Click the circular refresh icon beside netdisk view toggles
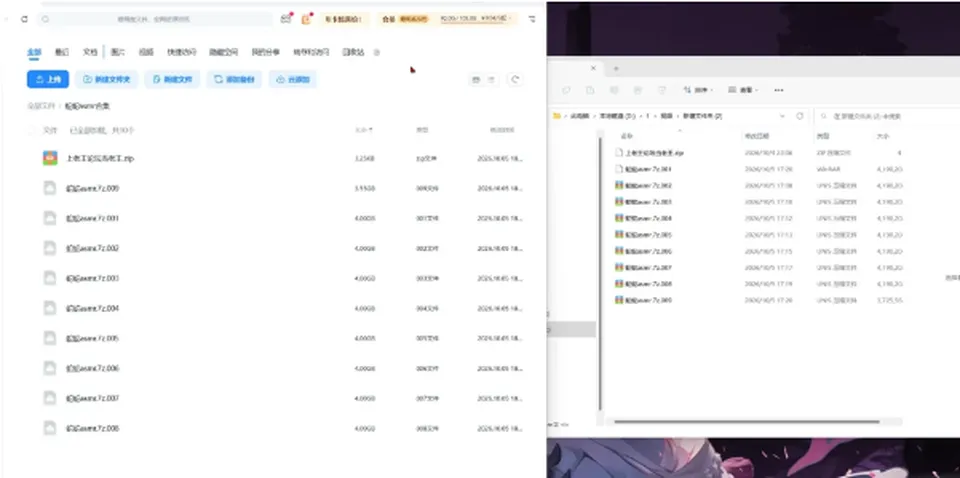The image size is (960, 478). click(516, 80)
